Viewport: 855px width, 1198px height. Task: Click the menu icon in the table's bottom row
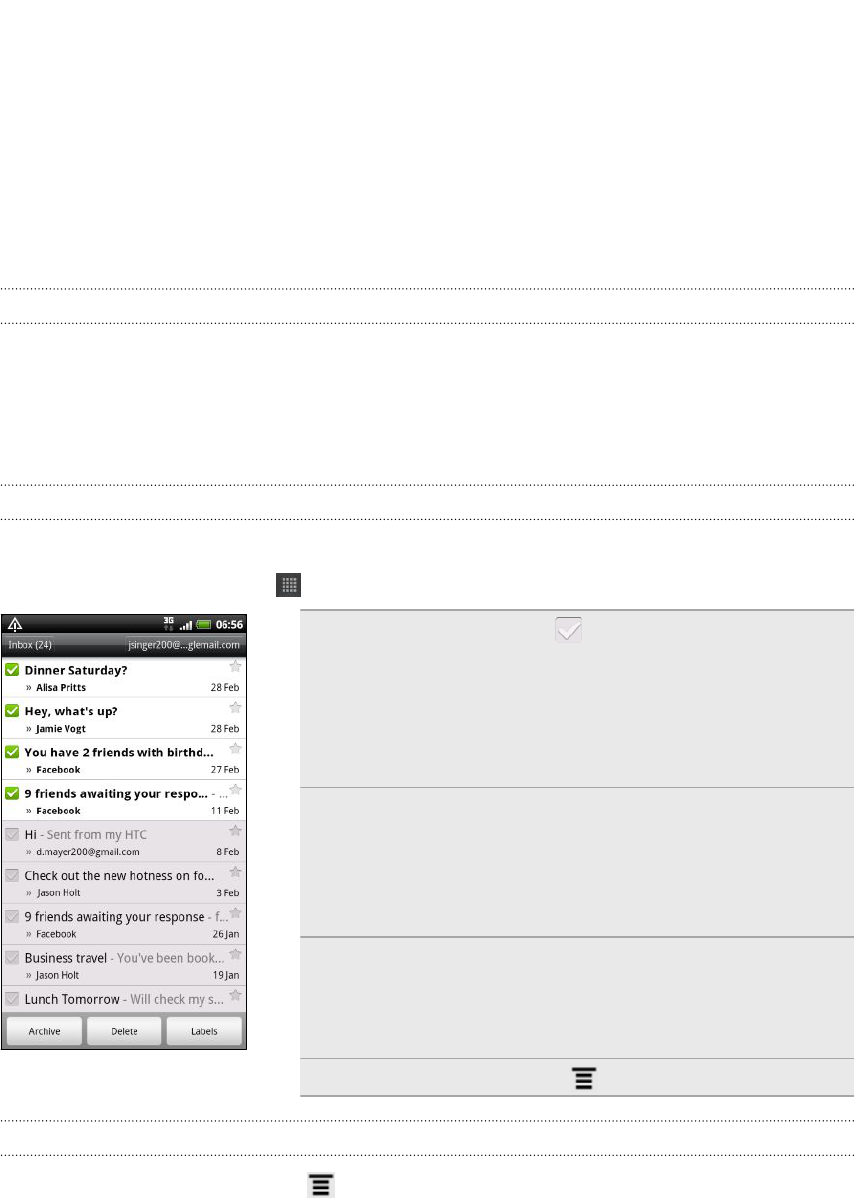[x=584, y=1078]
